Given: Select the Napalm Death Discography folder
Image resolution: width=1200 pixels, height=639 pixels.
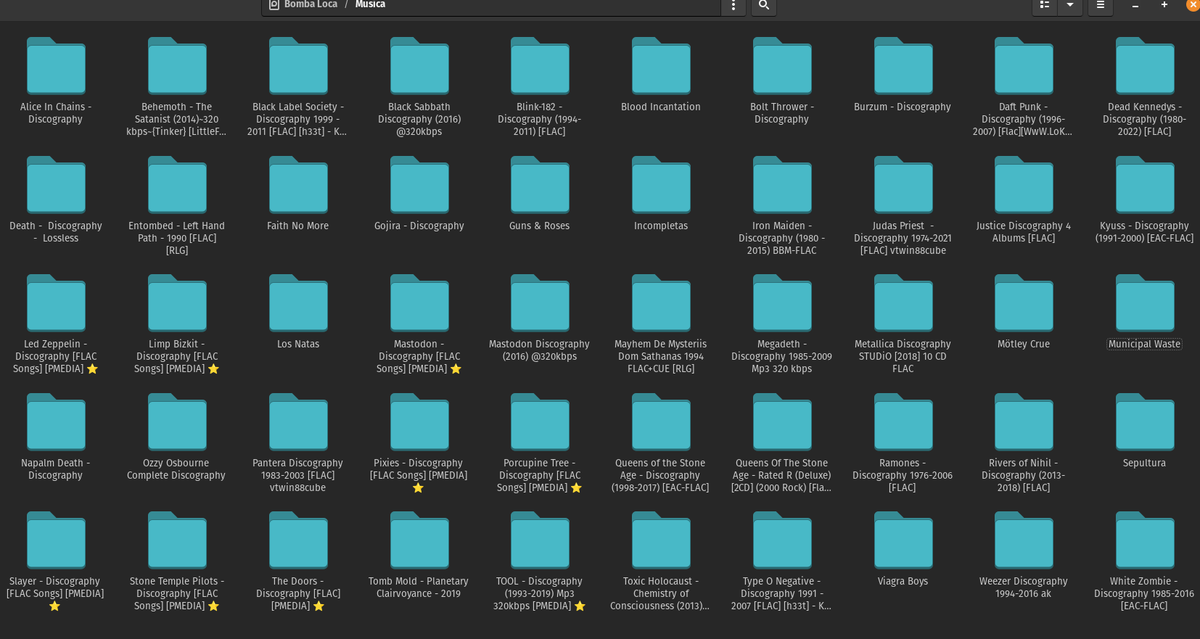Looking at the screenshot, I should coord(56,422).
